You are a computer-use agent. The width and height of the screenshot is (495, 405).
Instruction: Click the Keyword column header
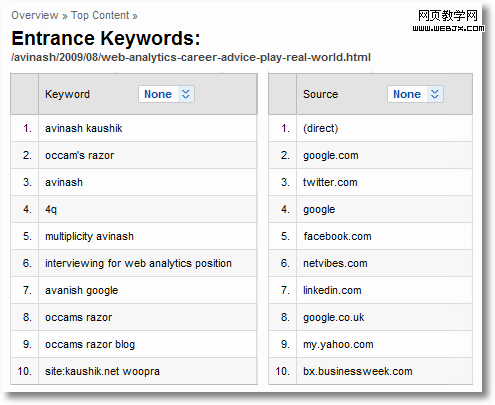(x=67, y=94)
